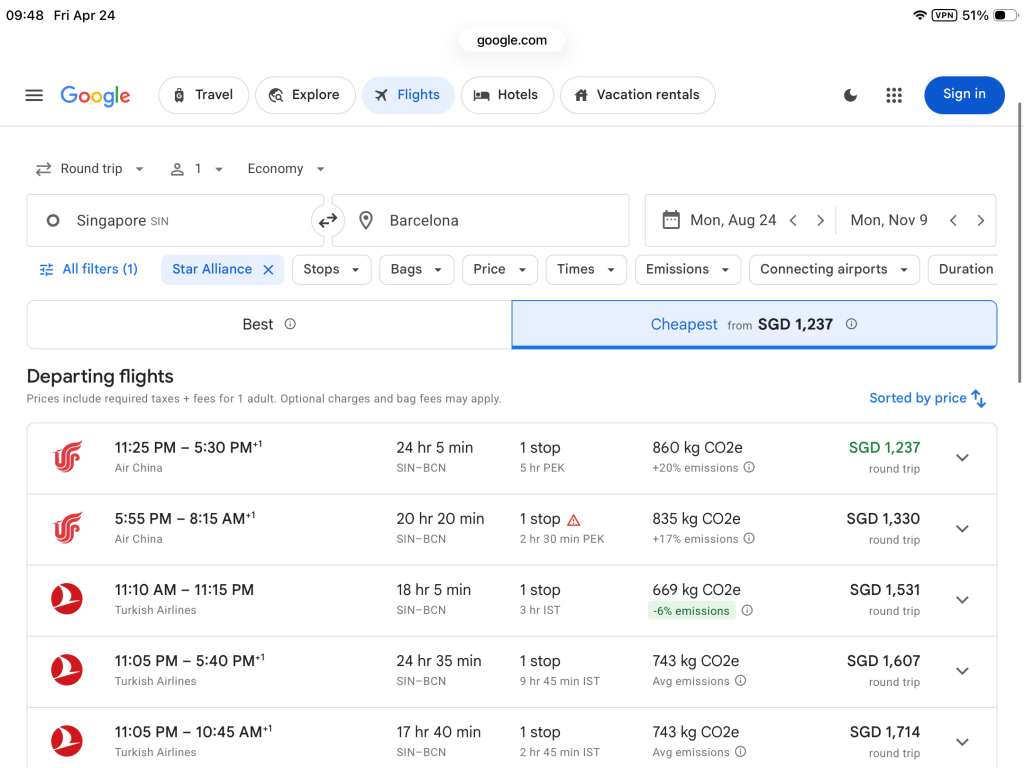This screenshot has width=1024, height=768.
Task: Go to next departure date
Action: (x=821, y=221)
